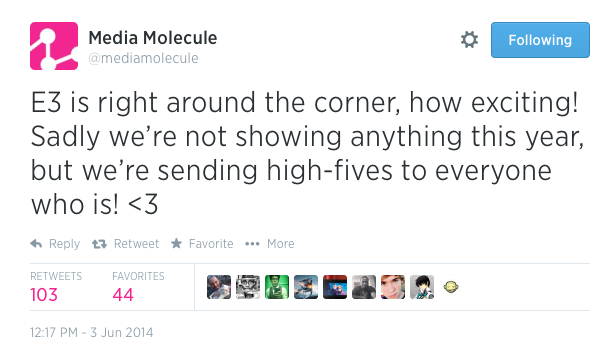Viewport: 616px width, 364px height.
Task: View the 44 favorites count
Action: point(123,295)
